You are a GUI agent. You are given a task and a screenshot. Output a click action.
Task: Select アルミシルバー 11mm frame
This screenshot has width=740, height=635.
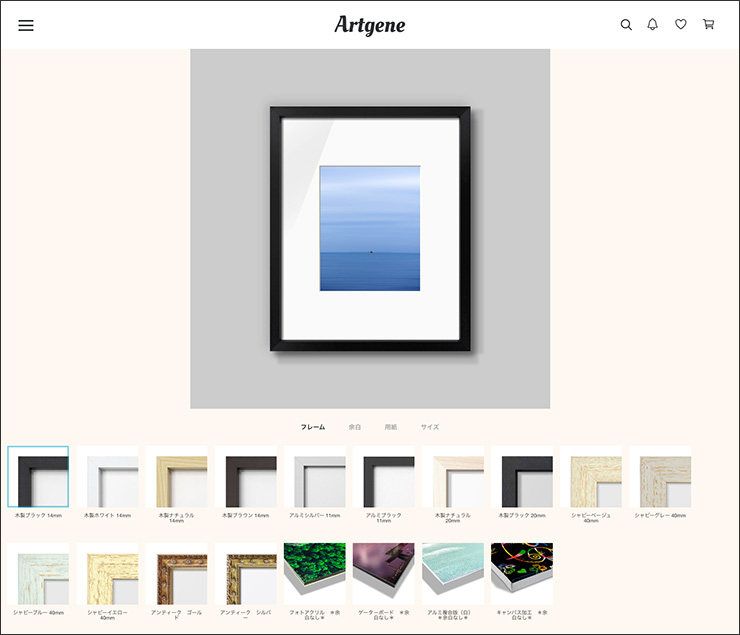[315, 477]
